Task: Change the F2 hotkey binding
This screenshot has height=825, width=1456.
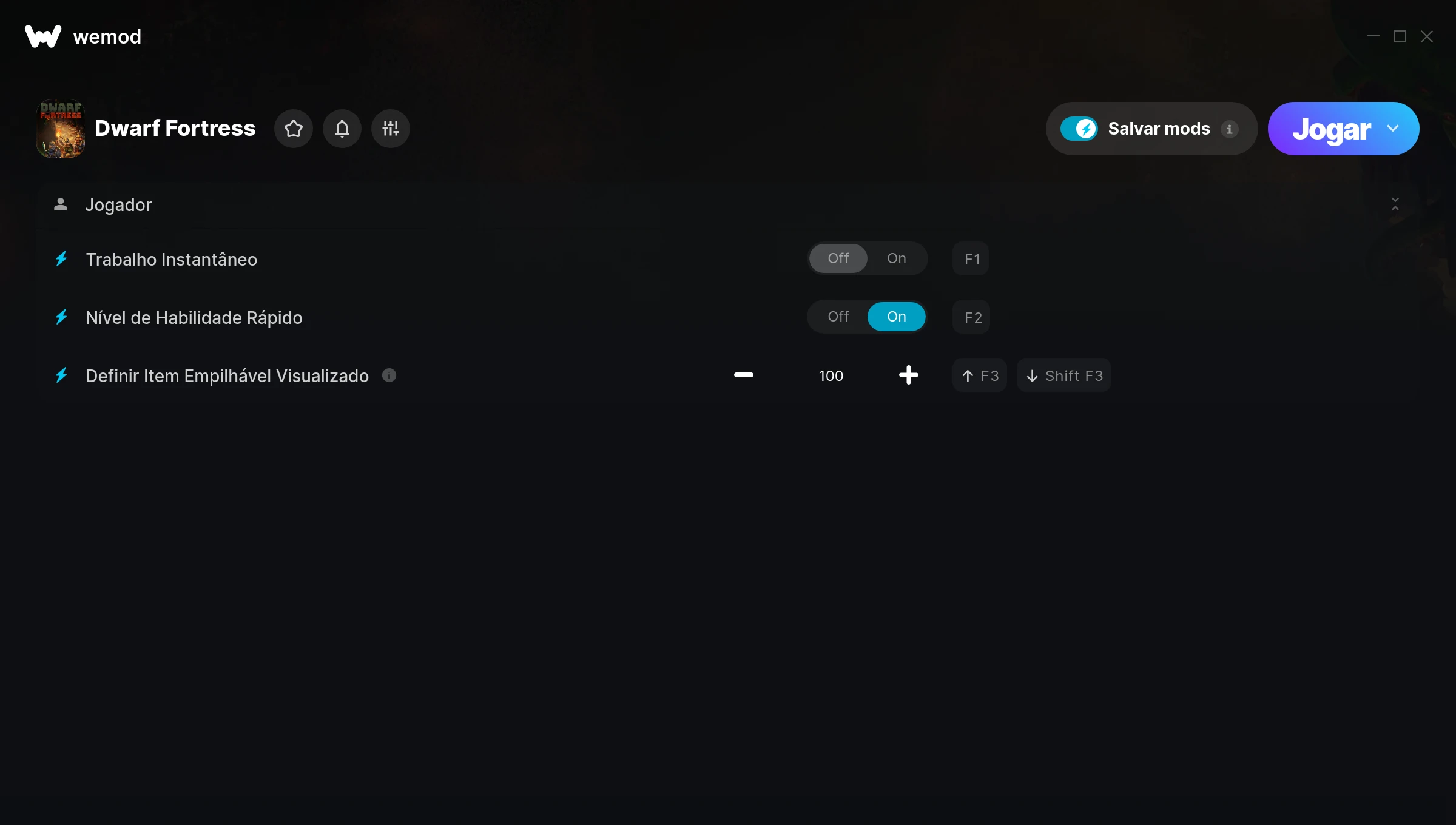Action: [971, 317]
